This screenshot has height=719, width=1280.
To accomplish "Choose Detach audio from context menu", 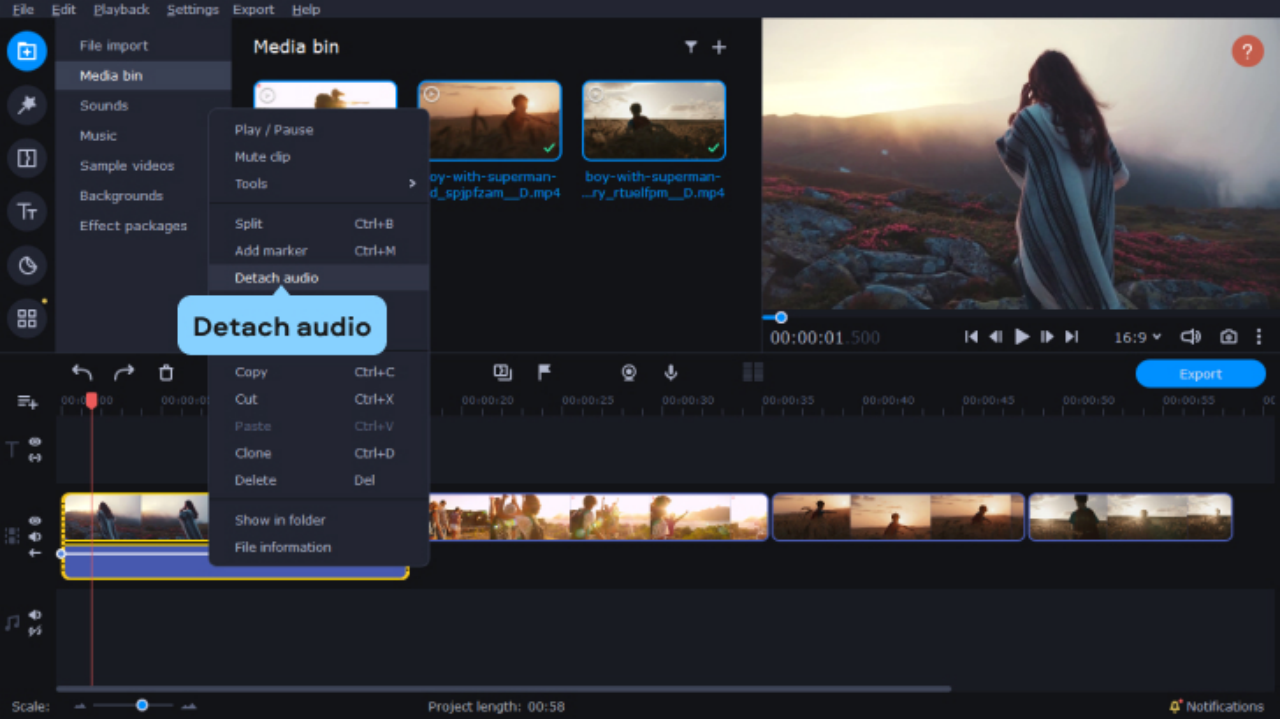I will [x=276, y=278].
